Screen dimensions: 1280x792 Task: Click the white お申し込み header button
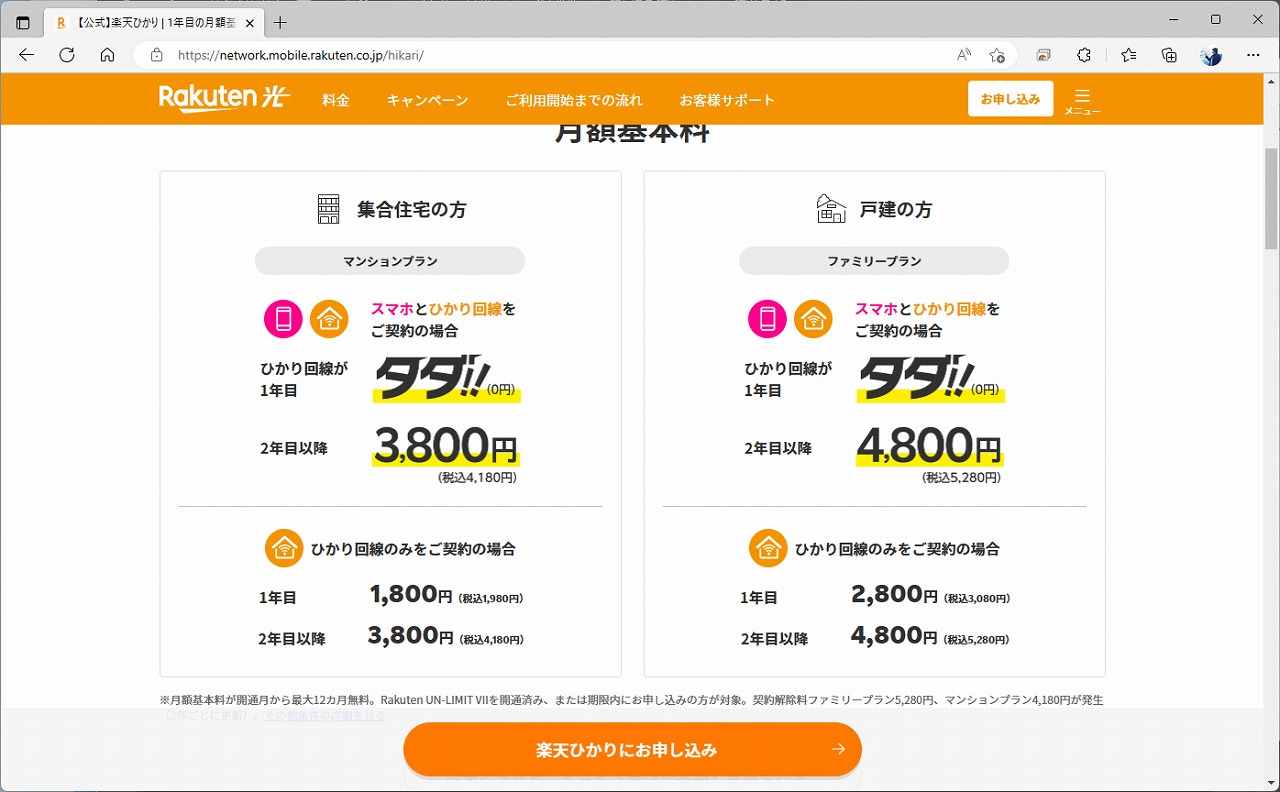[1010, 98]
